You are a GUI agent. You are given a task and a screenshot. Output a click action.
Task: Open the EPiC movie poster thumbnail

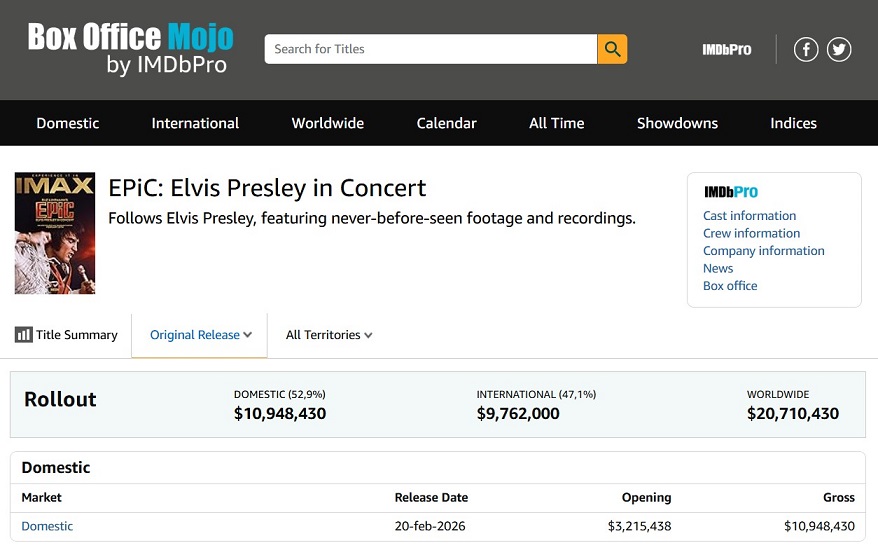(x=55, y=233)
